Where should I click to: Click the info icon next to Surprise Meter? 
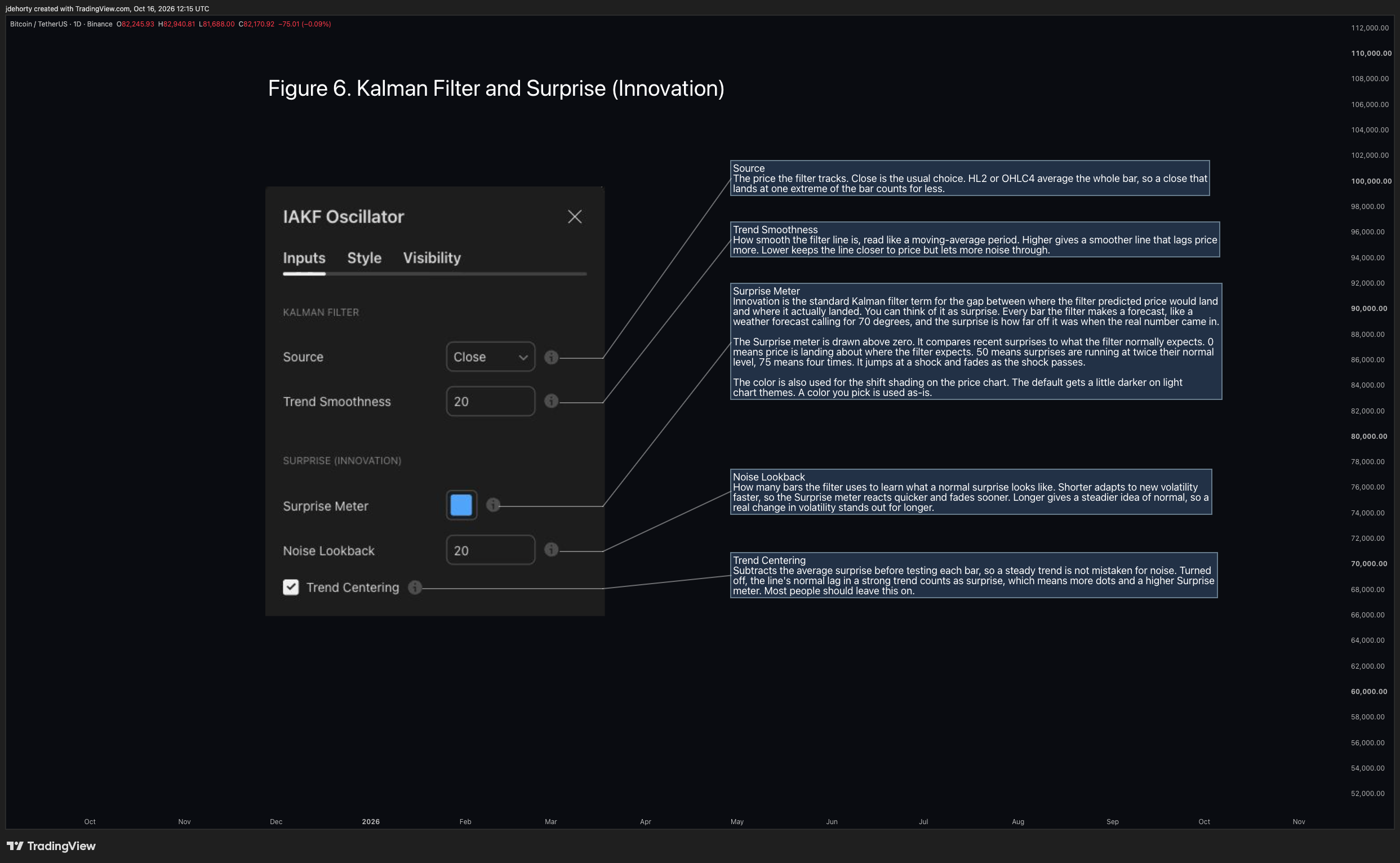click(x=493, y=505)
